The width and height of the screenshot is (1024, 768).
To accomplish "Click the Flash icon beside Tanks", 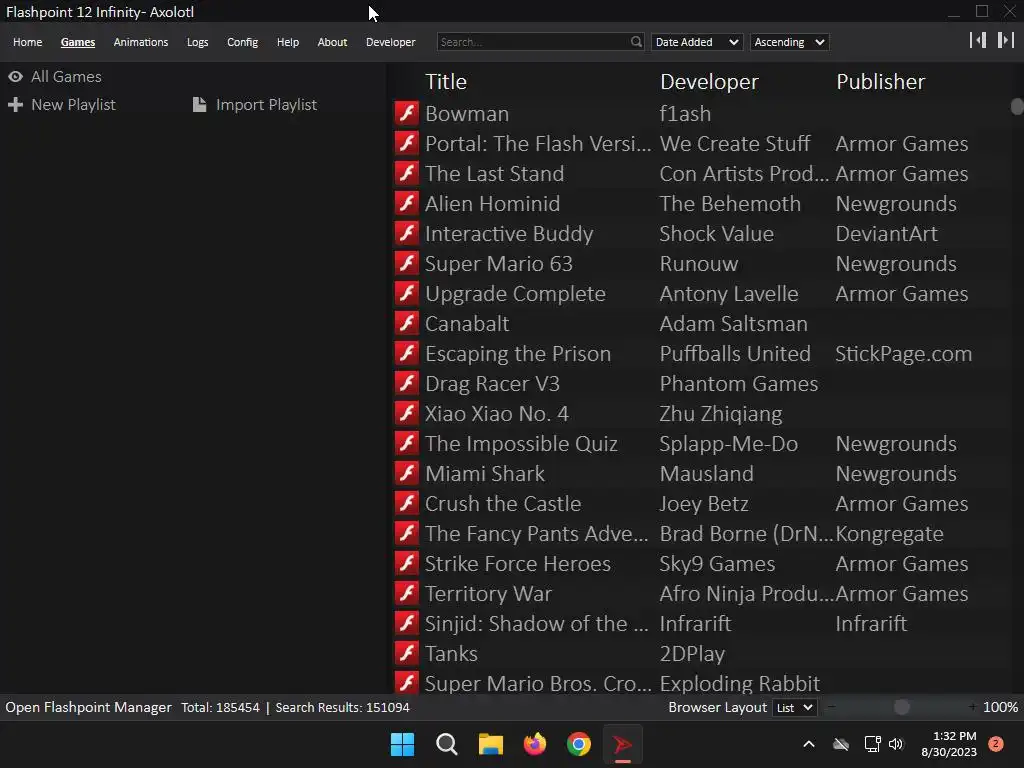I will [406, 654].
